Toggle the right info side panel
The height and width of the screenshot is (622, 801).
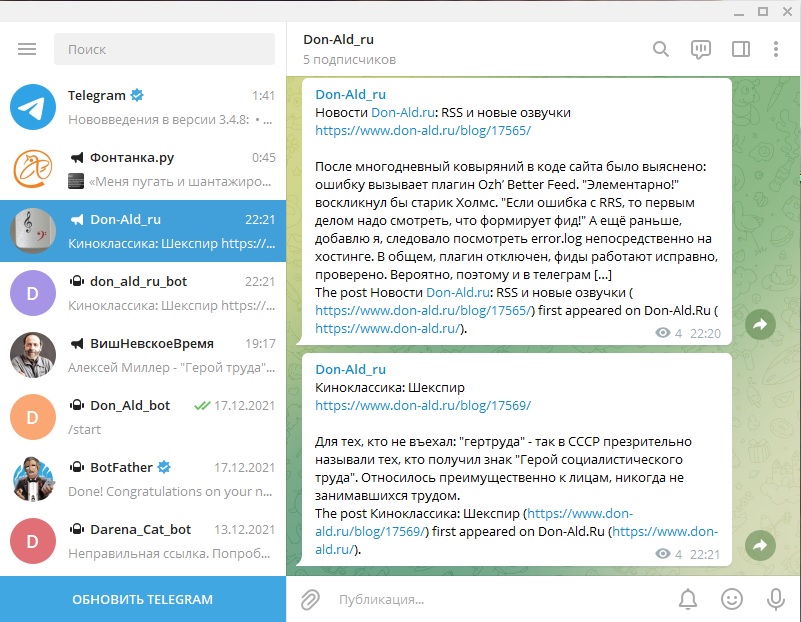[741, 49]
